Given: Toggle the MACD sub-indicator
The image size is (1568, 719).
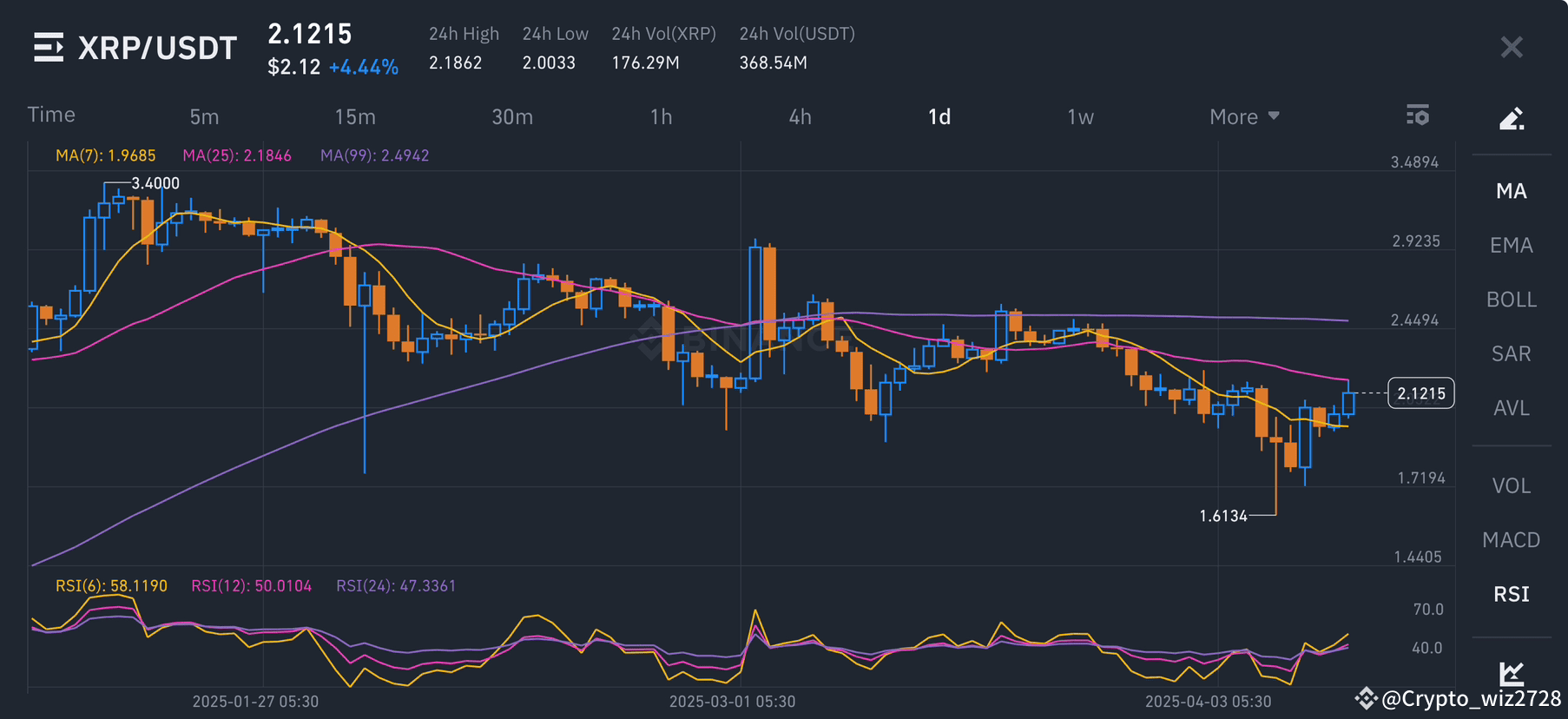Looking at the screenshot, I should tap(1511, 540).
